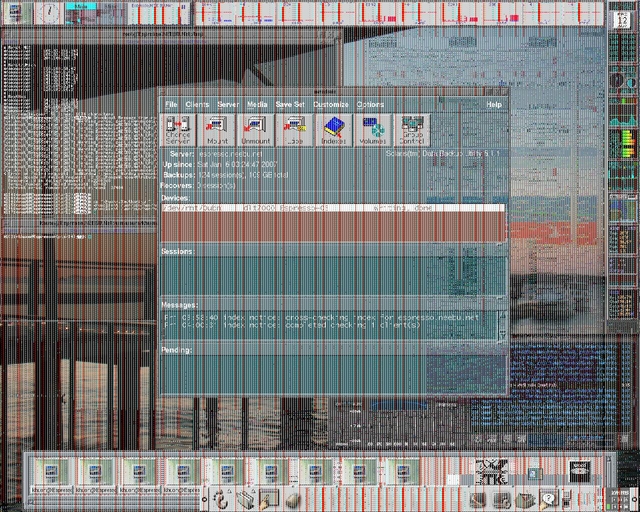The height and width of the screenshot is (512, 640).
Task: Open the Indexes toolbar icon
Action: click(x=333, y=130)
